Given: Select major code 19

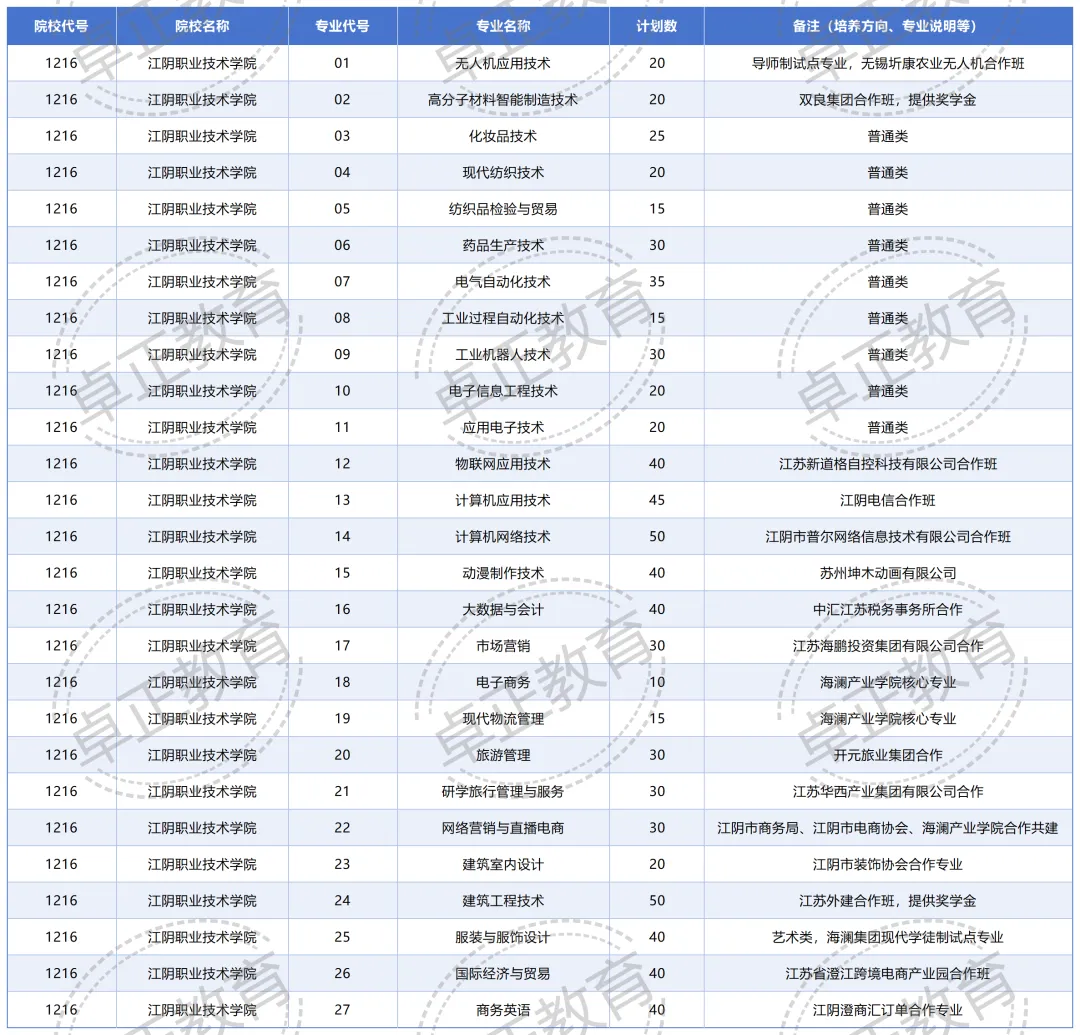Looking at the screenshot, I should click(x=342, y=719).
